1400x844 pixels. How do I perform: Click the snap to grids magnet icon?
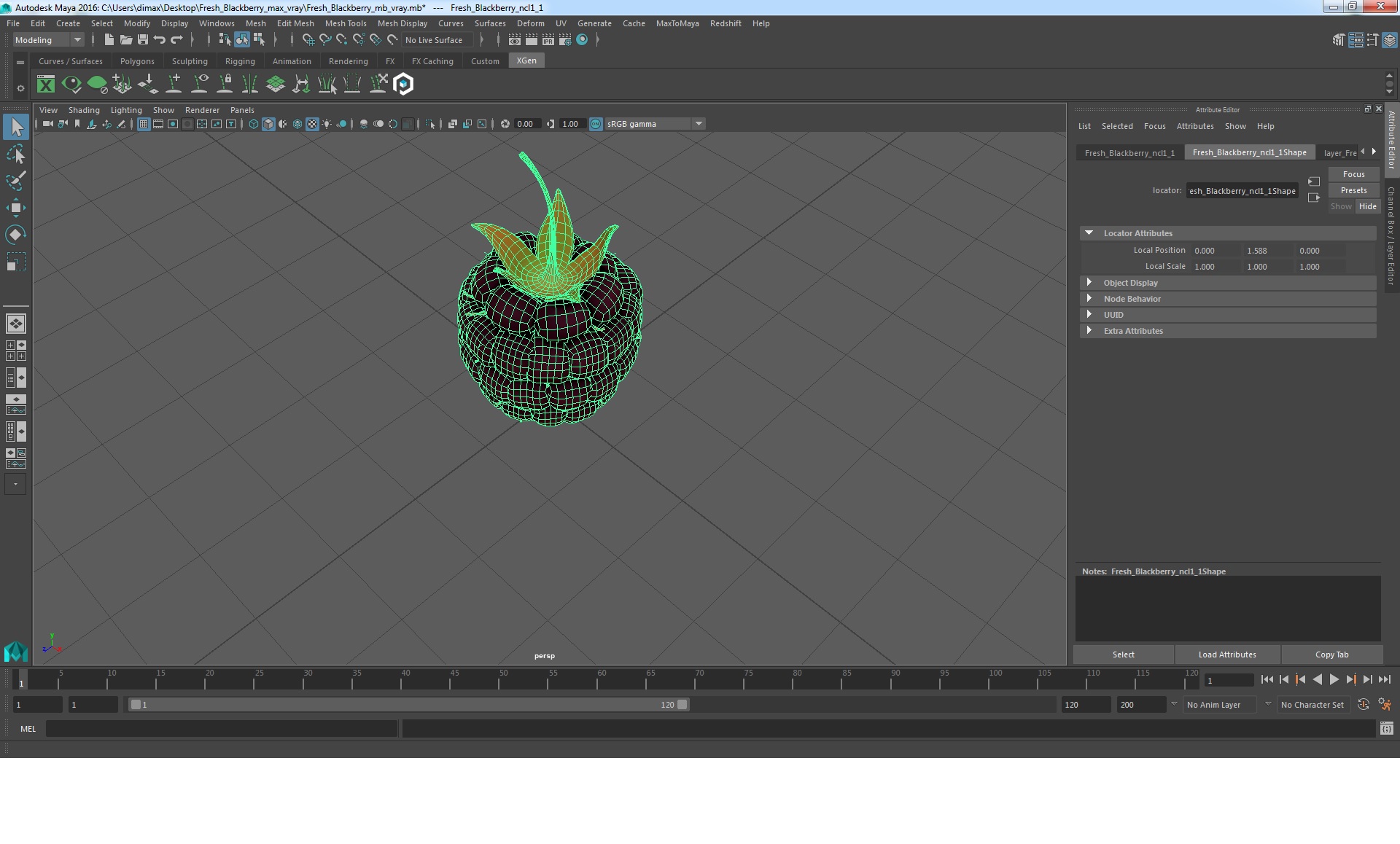[x=308, y=40]
